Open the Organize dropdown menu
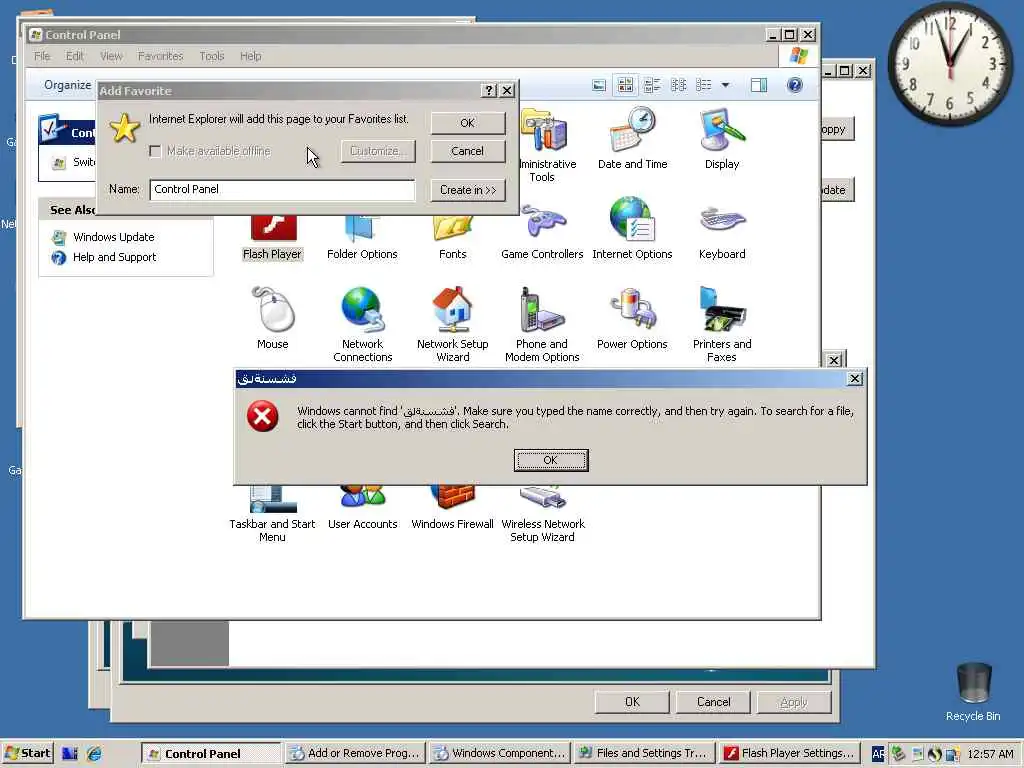 [x=67, y=85]
